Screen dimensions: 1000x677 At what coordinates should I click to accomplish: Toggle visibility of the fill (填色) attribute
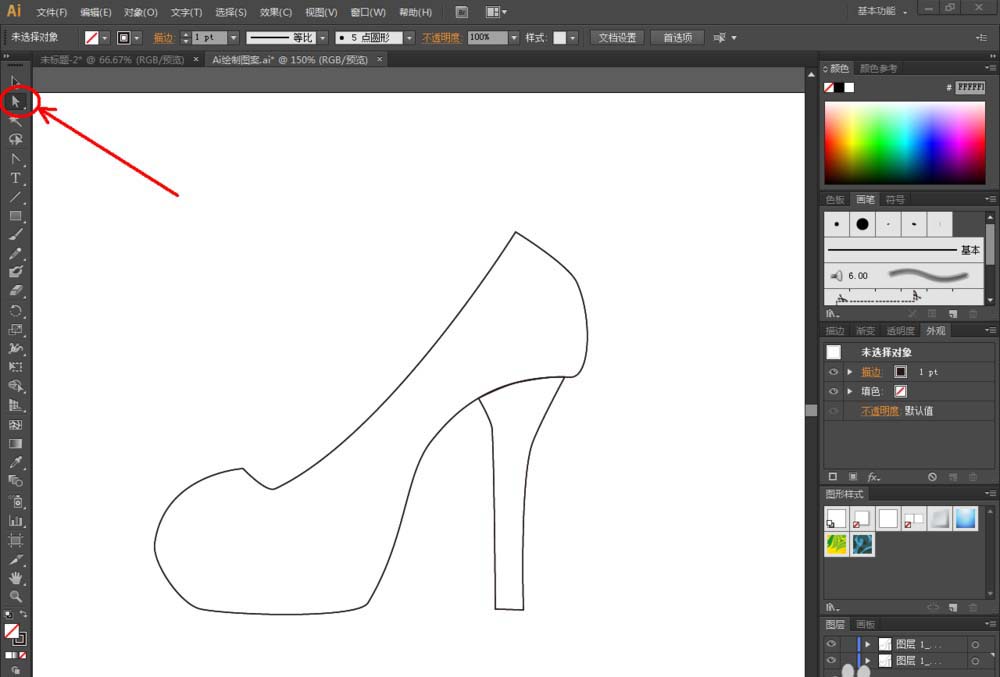(x=833, y=391)
